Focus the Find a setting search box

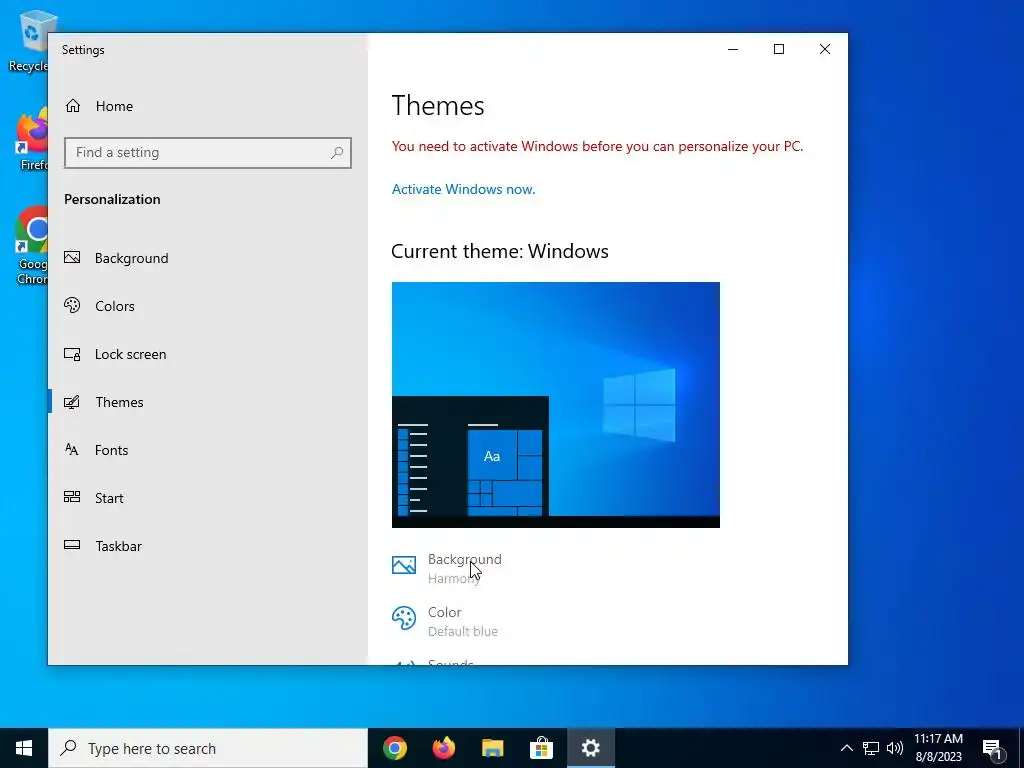tap(208, 153)
